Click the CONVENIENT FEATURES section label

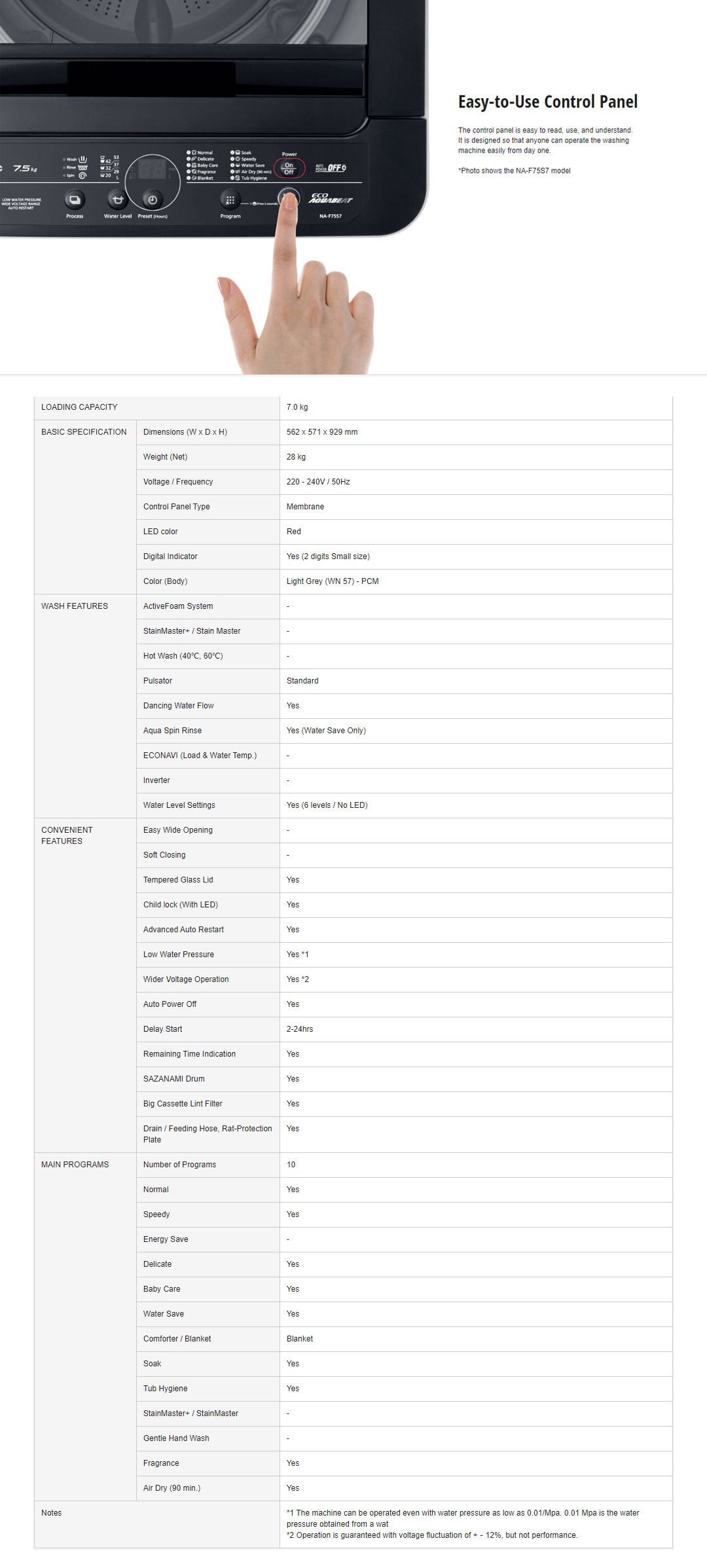tap(67, 835)
